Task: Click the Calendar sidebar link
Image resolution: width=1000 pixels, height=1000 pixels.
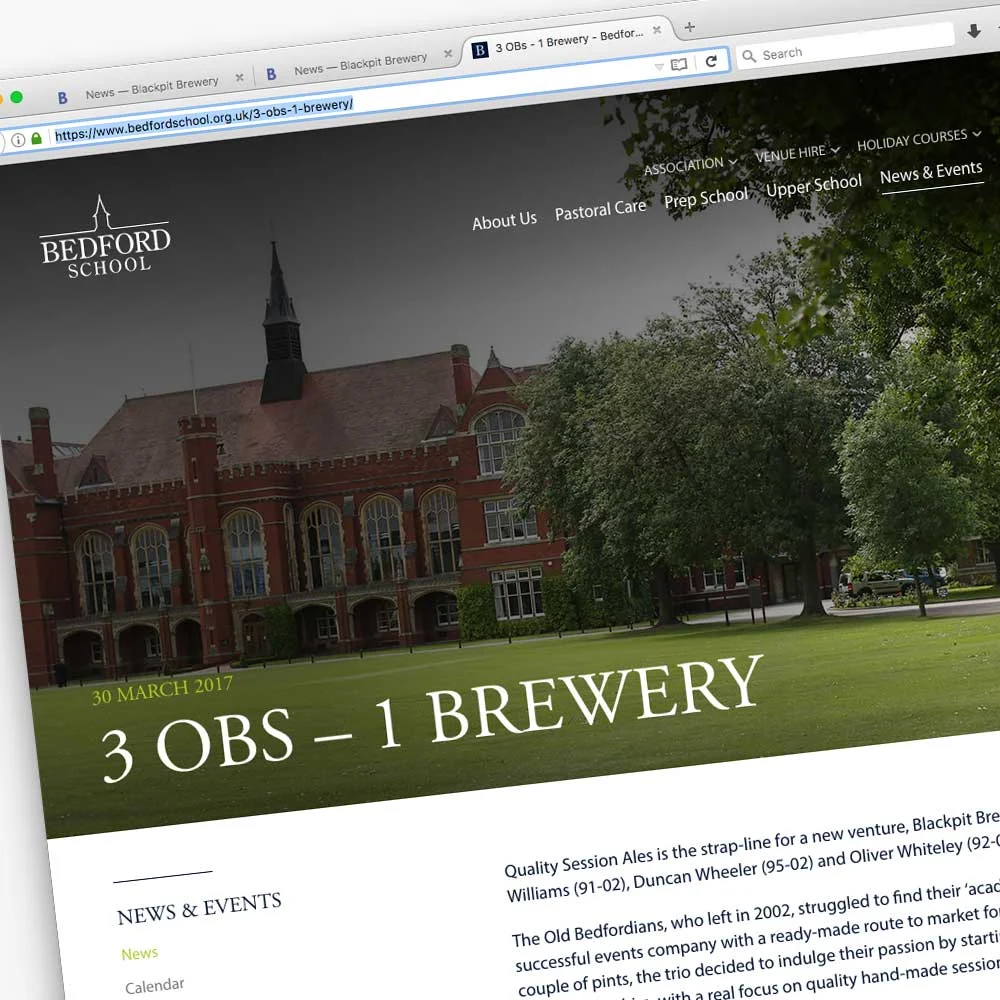Action: (154, 985)
